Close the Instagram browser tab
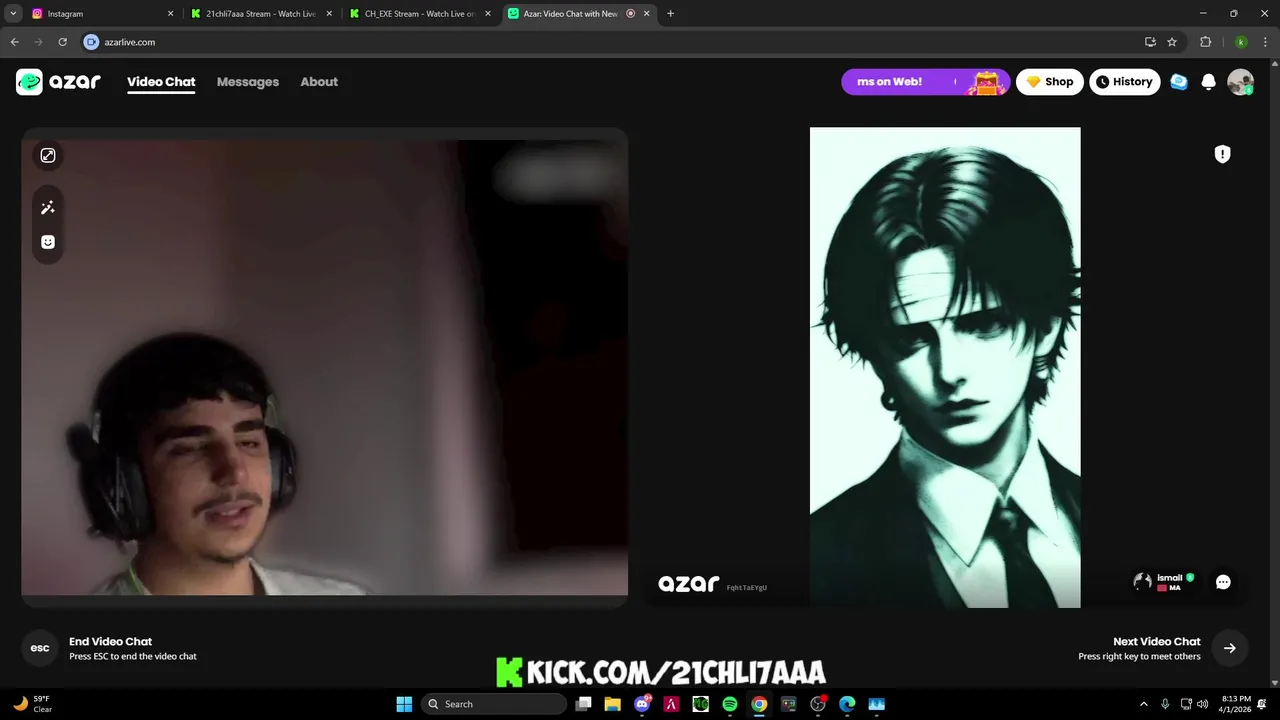The height and width of the screenshot is (720, 1280). click(x=170, y=14)
